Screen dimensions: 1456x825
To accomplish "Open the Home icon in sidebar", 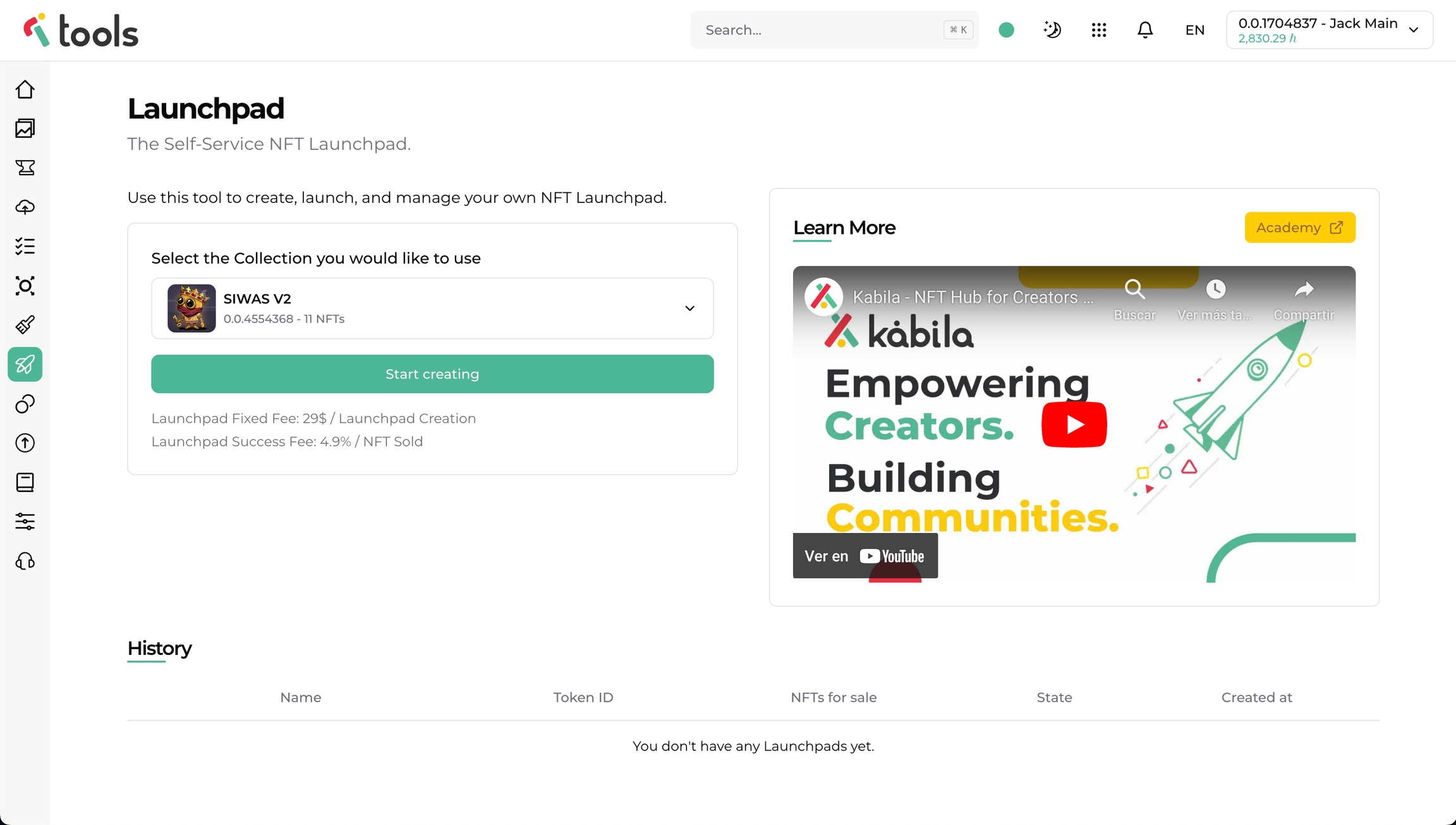I will tap(25, 90).
